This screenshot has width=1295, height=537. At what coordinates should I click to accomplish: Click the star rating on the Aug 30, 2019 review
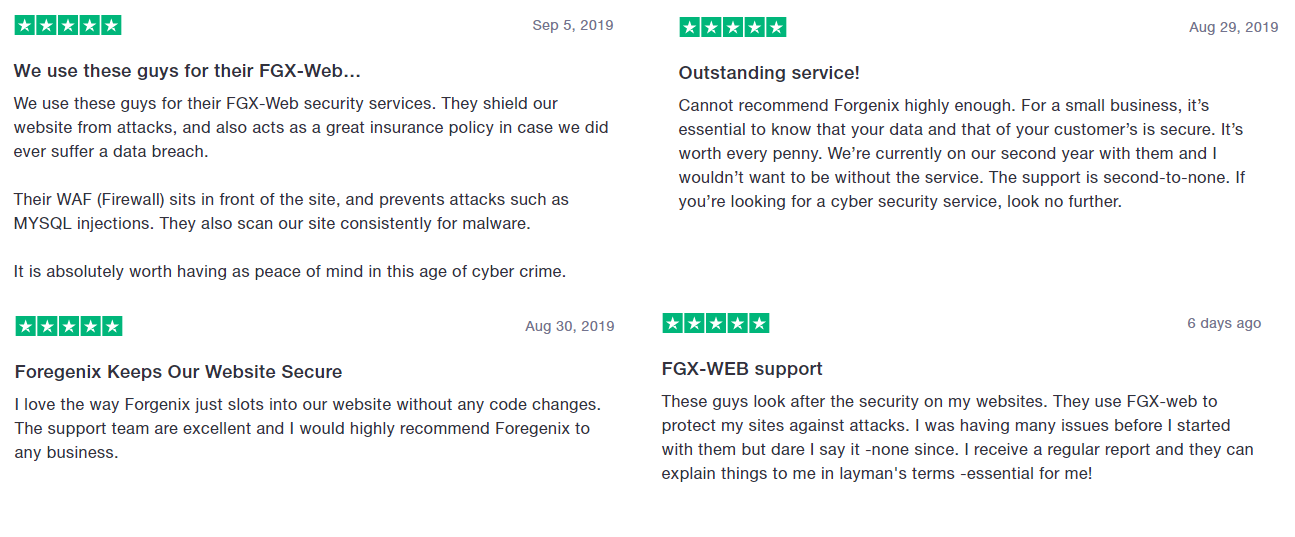pyautogui.click(x=69, y=326)
